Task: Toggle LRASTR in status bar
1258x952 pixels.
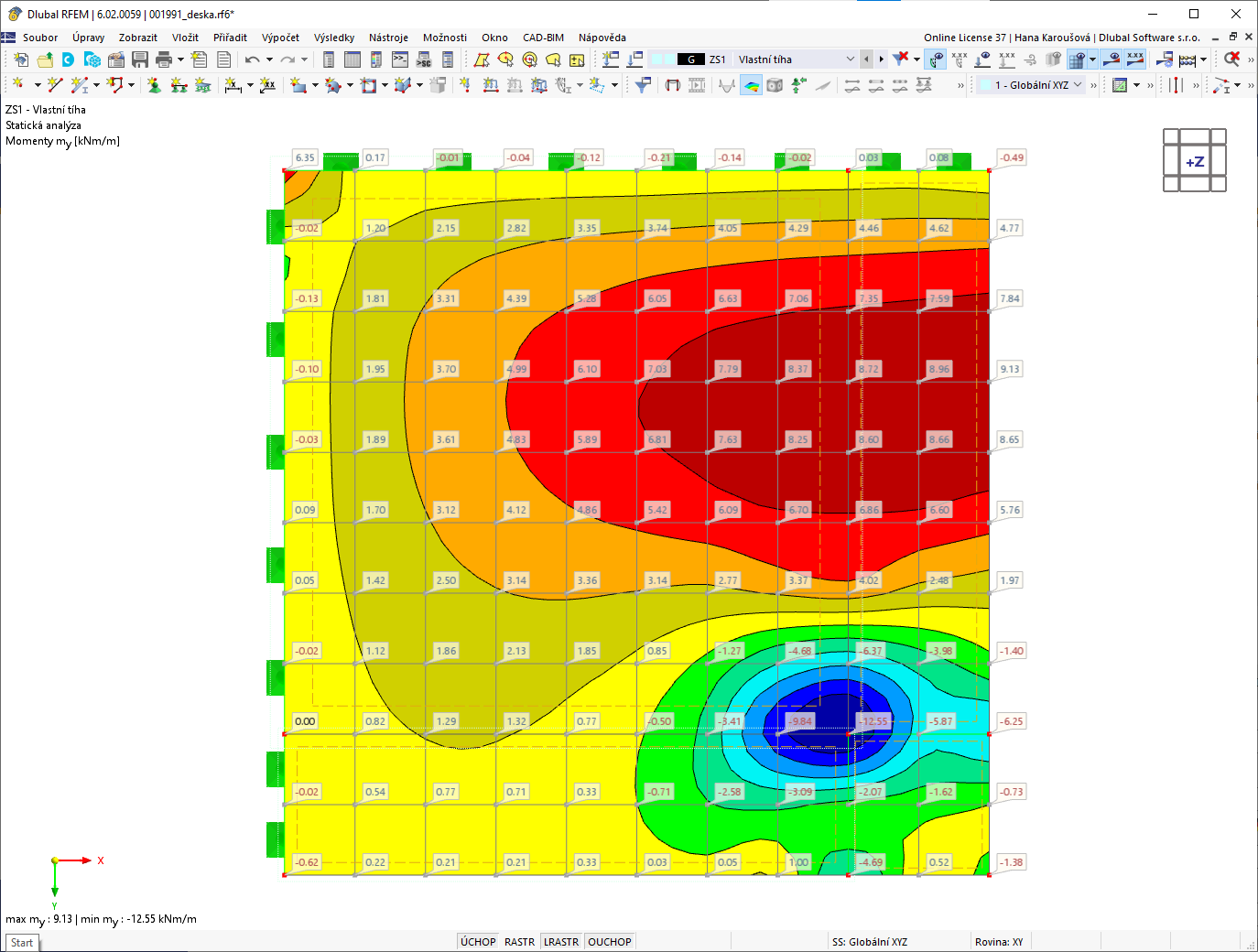Action: tap(561, 942)
